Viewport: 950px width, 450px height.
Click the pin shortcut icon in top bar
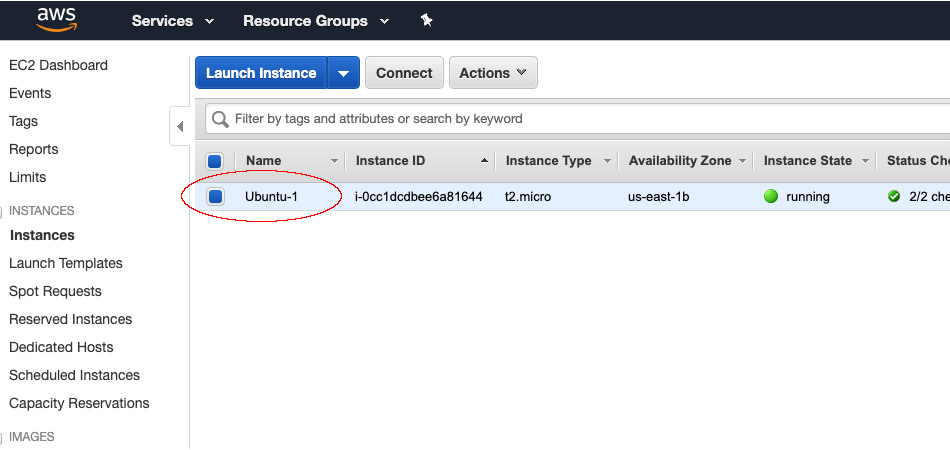[426, 20]
